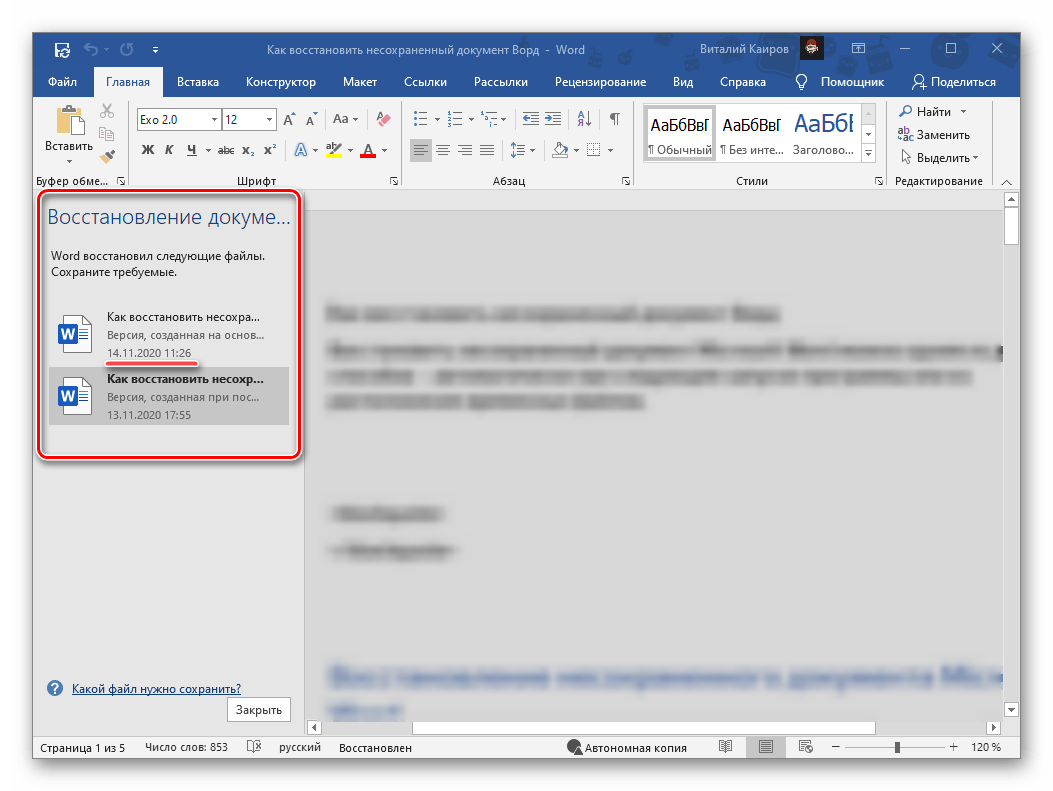Open the font name dropdown Exo 2.0
This screenshot has width=1053, height=791.
(x=214, y=120)
